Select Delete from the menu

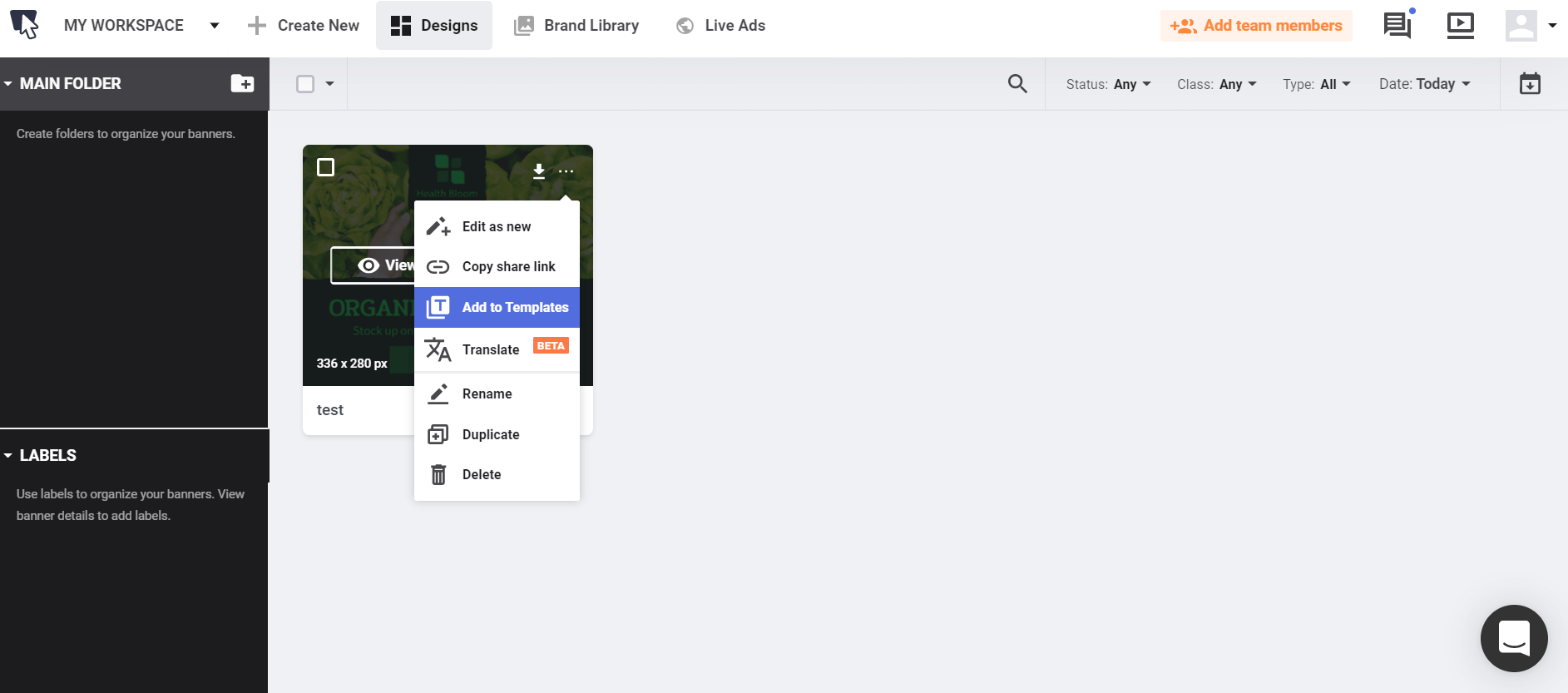497,474
